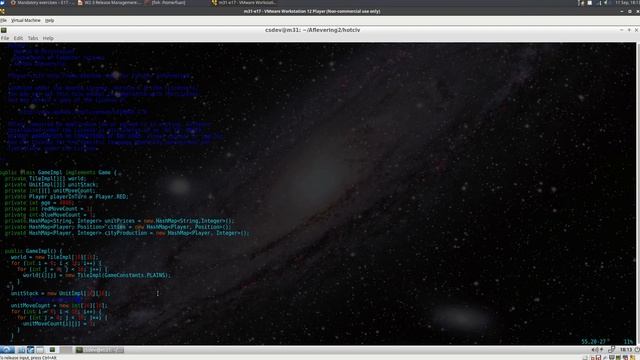The height and width of the screenshot is (360, 640).
Task: Click the guest clock showing 18:13
Action: 626,350
